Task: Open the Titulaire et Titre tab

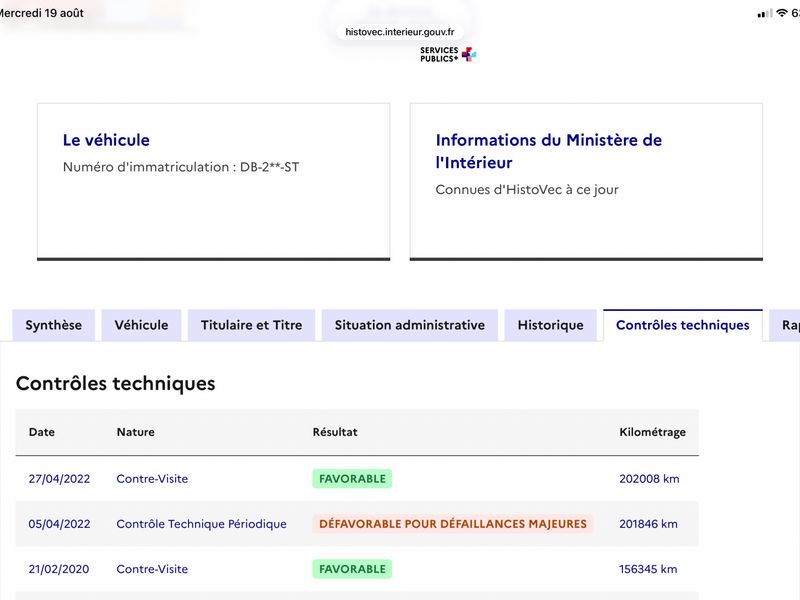Action: tap(252, 325)
